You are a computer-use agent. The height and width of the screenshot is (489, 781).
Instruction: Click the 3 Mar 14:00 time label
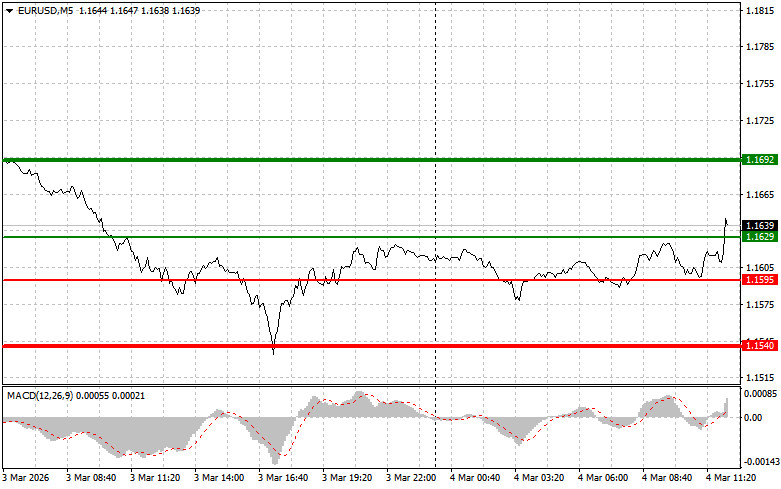coord(219,478)
